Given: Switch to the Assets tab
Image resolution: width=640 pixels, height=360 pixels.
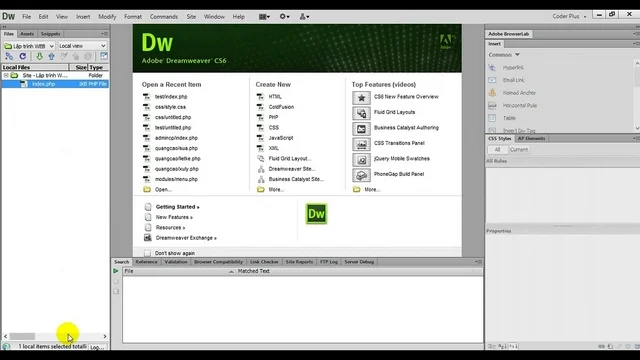Looking at the screenshot, I should point(27,34).
